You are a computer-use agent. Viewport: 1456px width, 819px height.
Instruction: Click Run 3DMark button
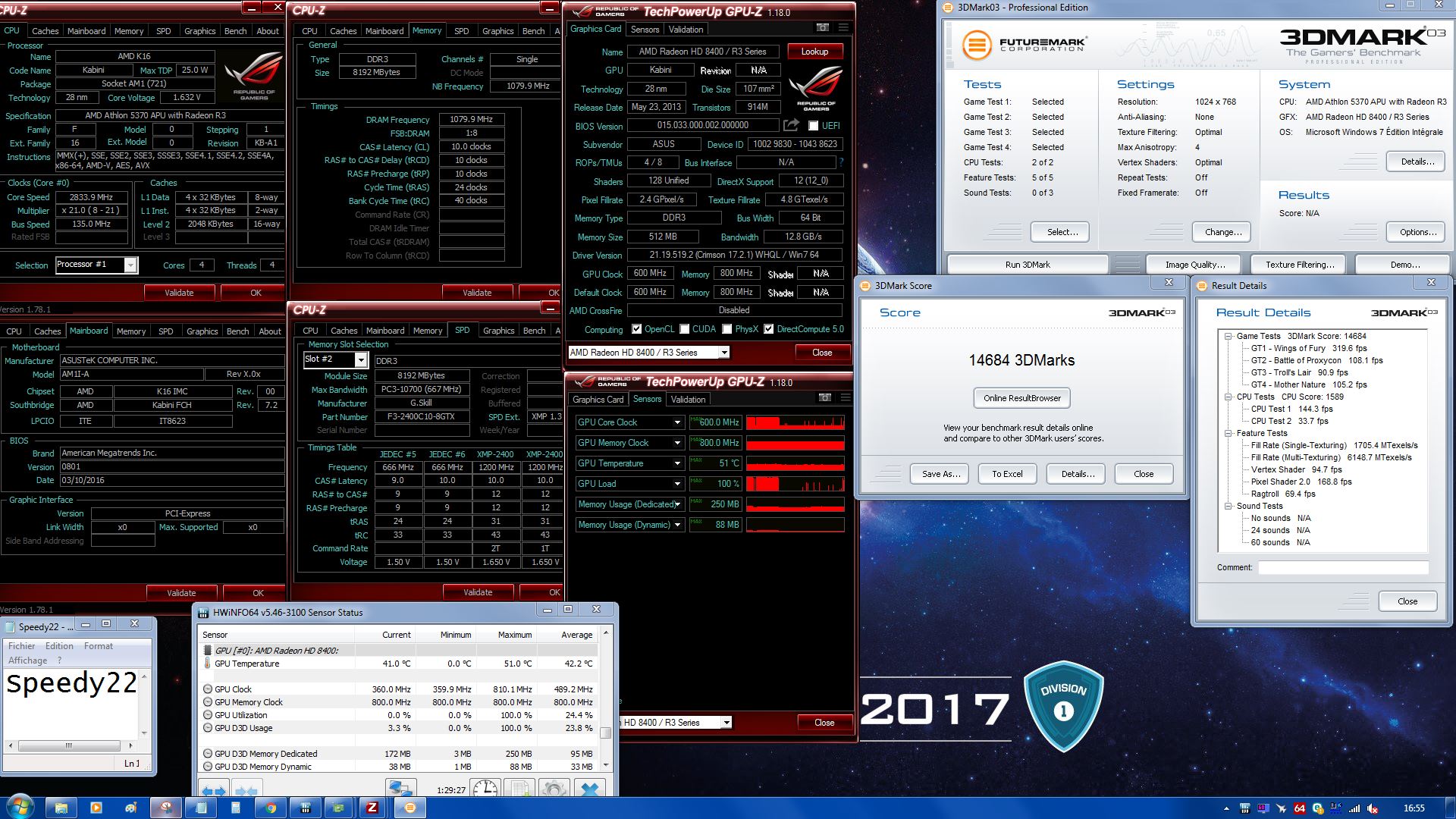click(x=1028, y=265)
